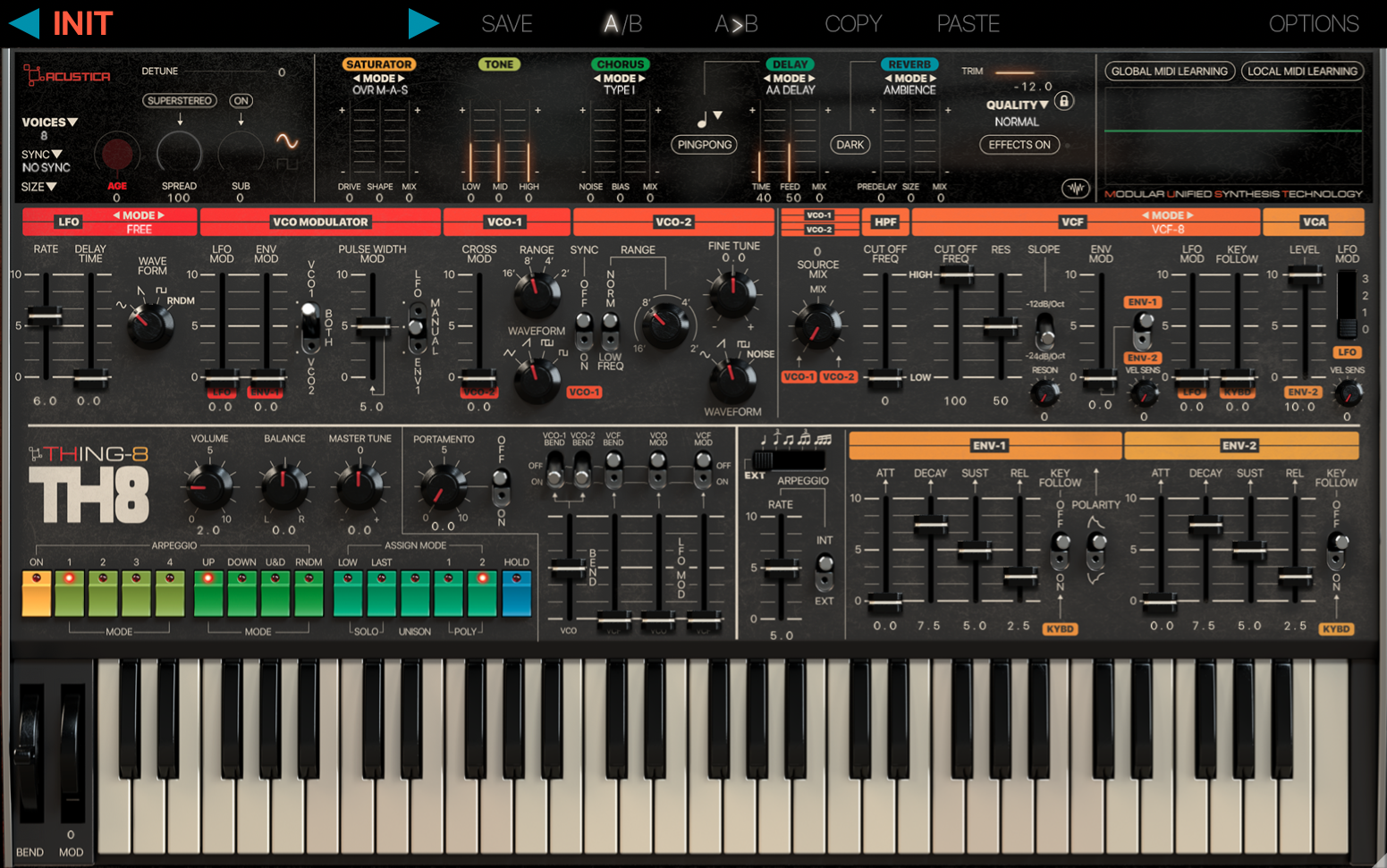Open the QUALITY dropdown
1387x868 pixels.
click(1018, 105)
